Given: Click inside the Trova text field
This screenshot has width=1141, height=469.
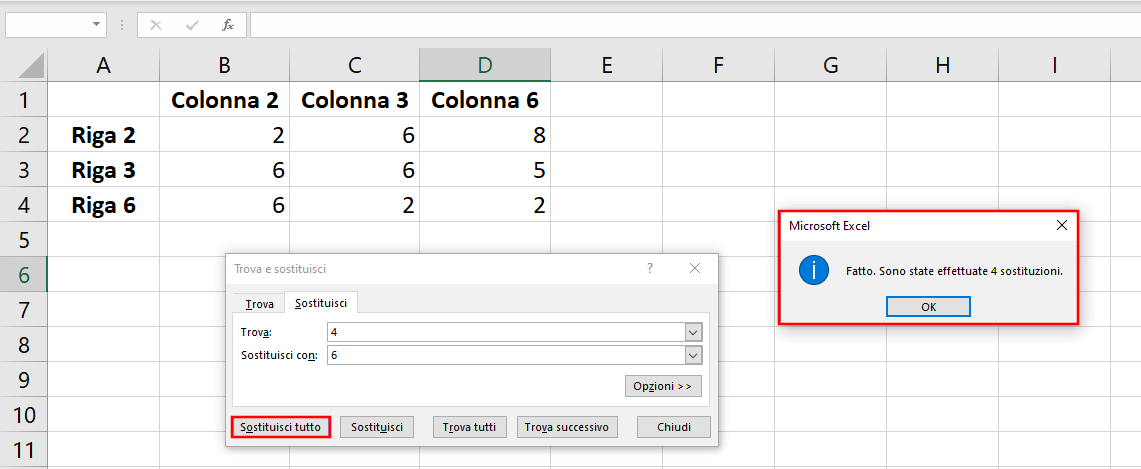Looking at the screenshot, I should 506,332.
